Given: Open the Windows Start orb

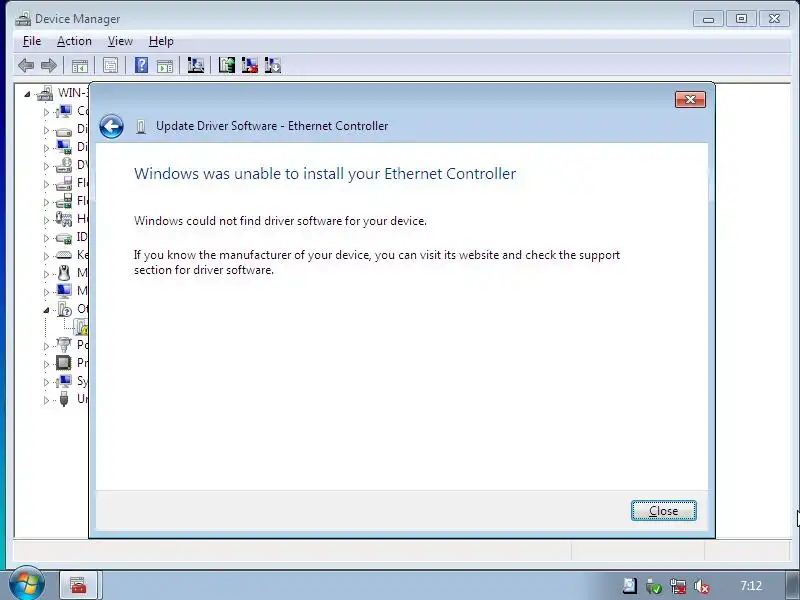Looking at the screenshot, I should (x=27, y=583).
